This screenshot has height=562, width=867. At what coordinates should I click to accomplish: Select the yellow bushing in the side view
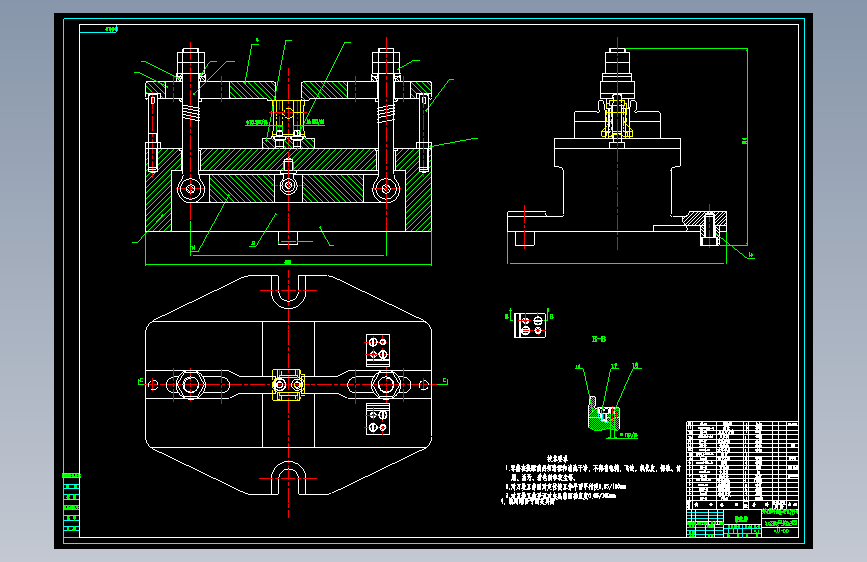point(617,117)
